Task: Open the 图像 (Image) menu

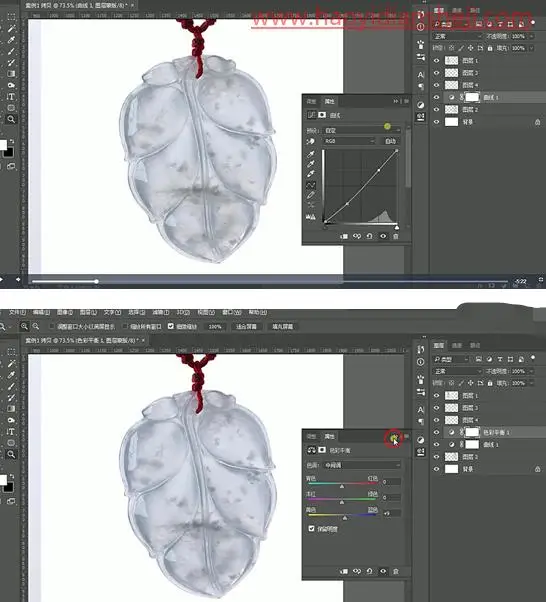Action: tap(65, 313)
